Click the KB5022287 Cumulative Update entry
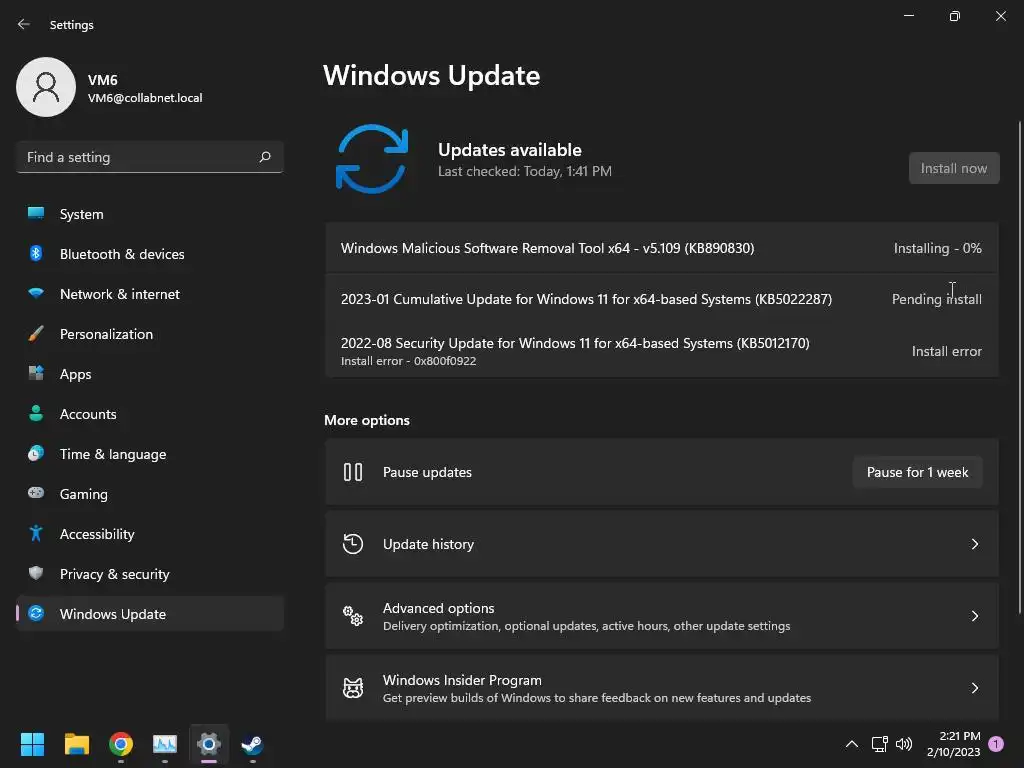 click(x=662, y=299)
